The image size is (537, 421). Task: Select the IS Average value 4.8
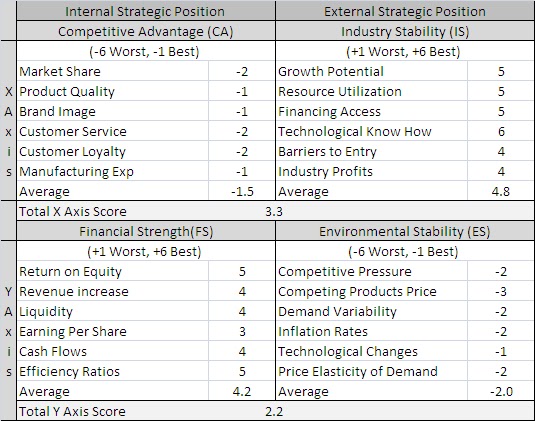point(501,191)
